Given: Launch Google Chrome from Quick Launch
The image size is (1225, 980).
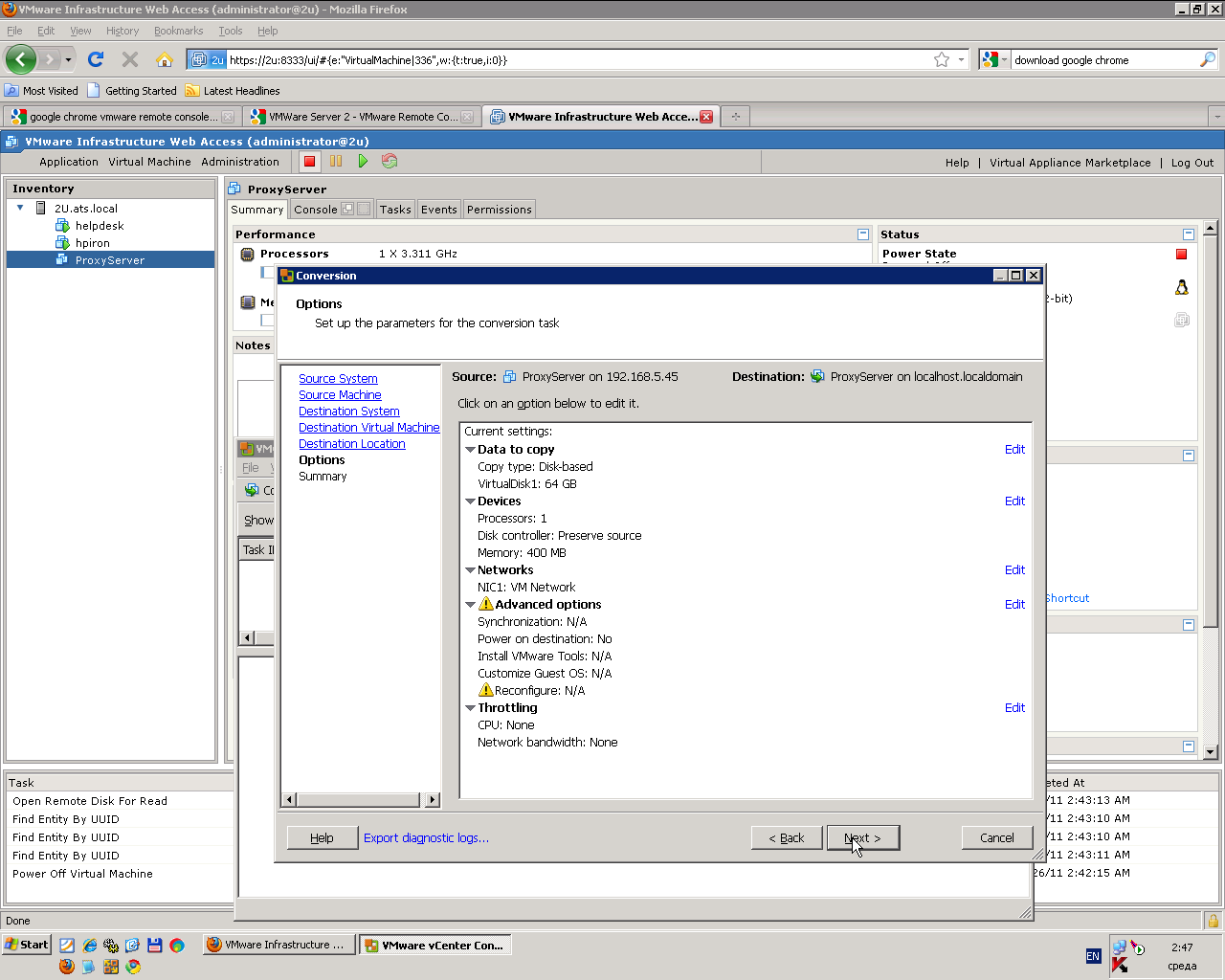Looking at the screenshot, I should pos(133,967).
